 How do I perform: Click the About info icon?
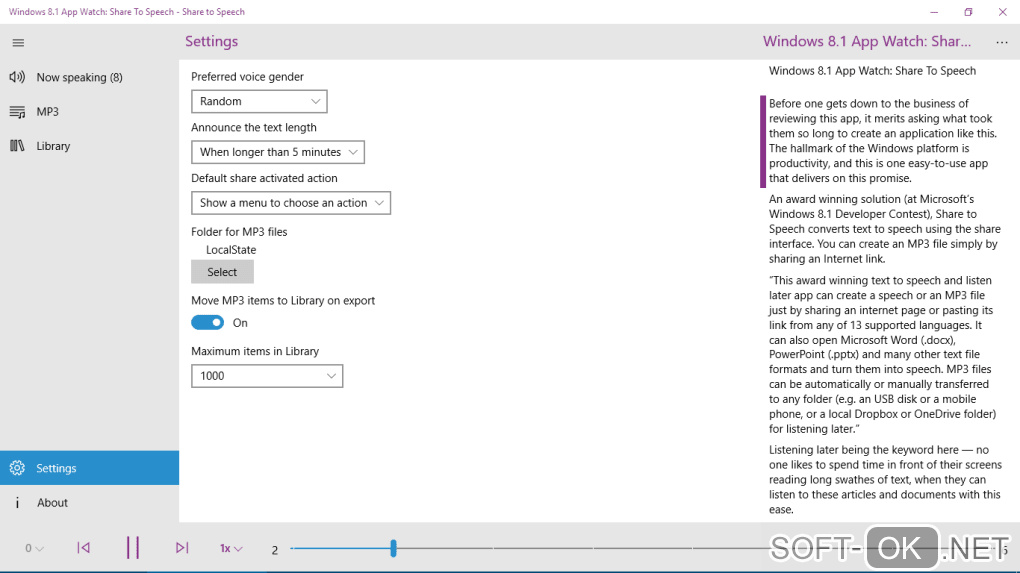point(17,502)
